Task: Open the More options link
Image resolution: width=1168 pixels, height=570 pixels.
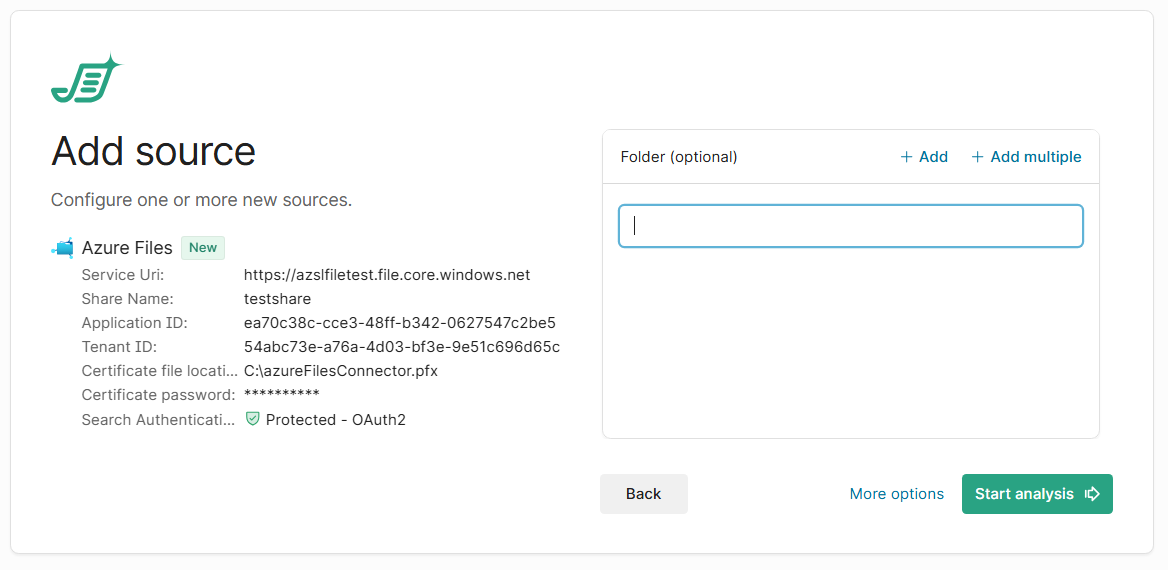Action: (x=896, y=494)
